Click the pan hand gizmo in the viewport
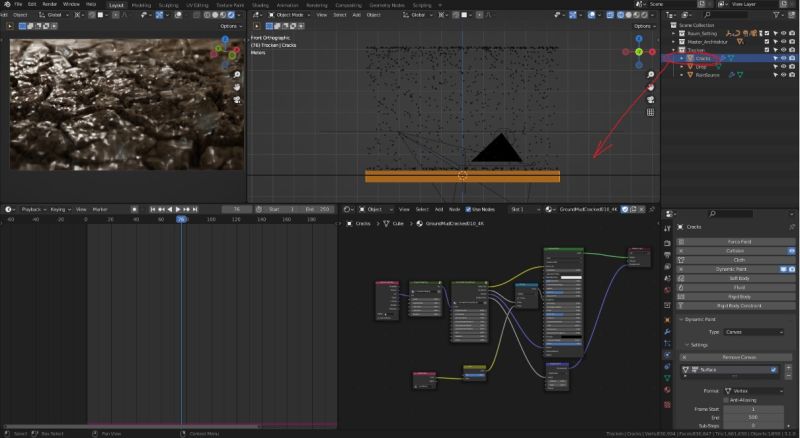Image resolution: width=800 pixels, height=438 pixels. coord(651,87)
